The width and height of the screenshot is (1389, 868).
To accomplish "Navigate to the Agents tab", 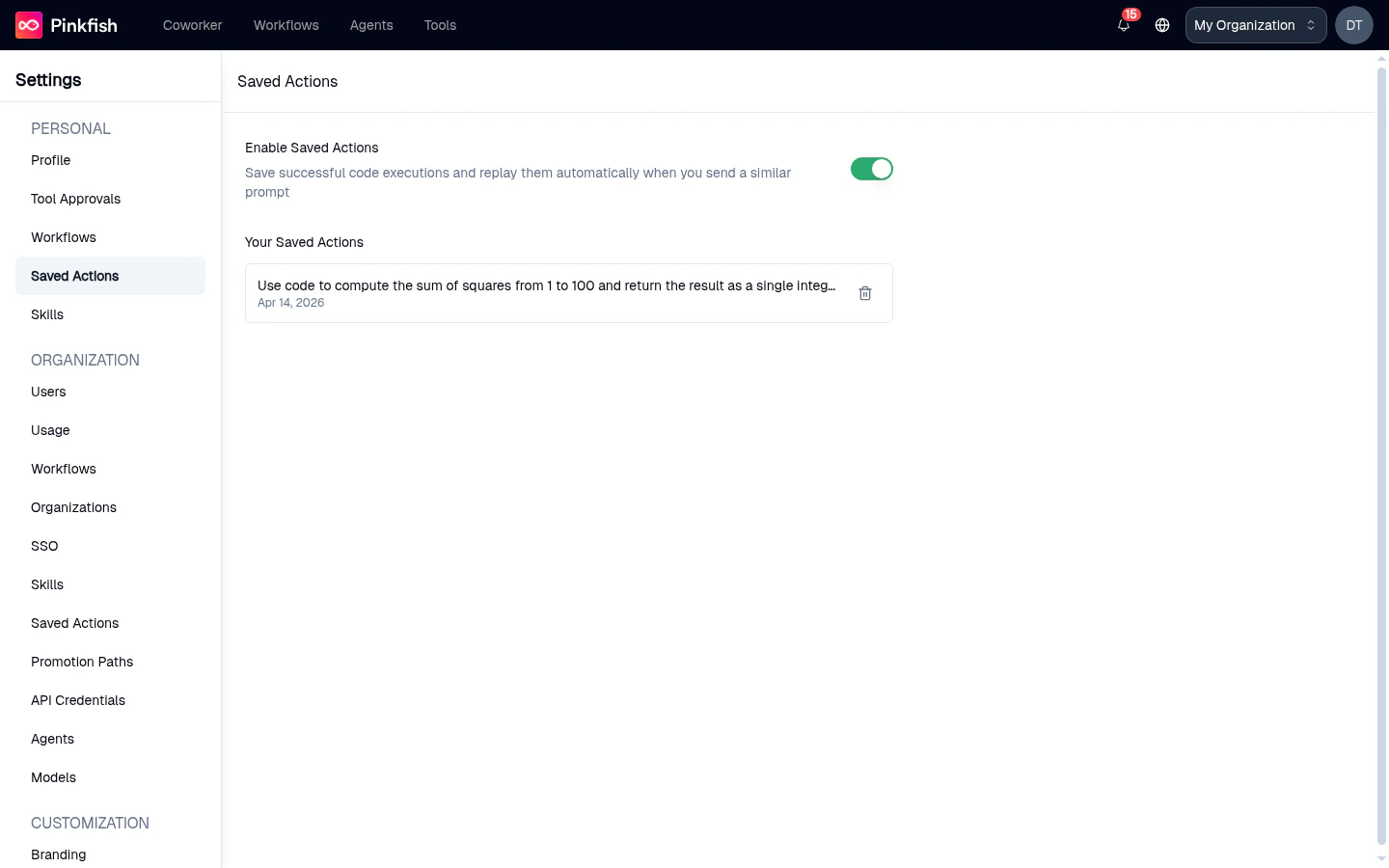I will pyautogui.click(x=370, y=25).
